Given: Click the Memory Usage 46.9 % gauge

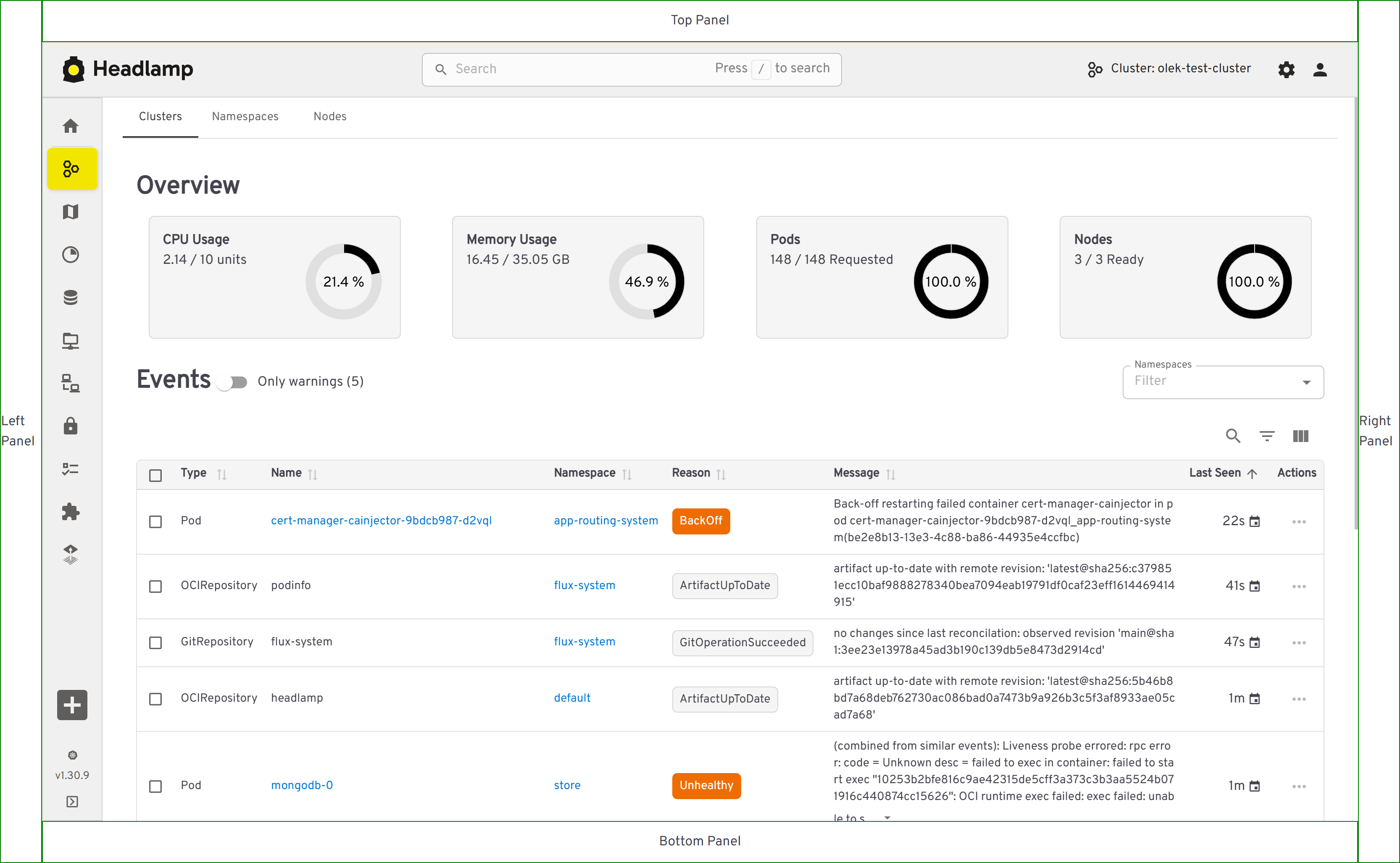Looking at the screenshot, I should (647, 282).
